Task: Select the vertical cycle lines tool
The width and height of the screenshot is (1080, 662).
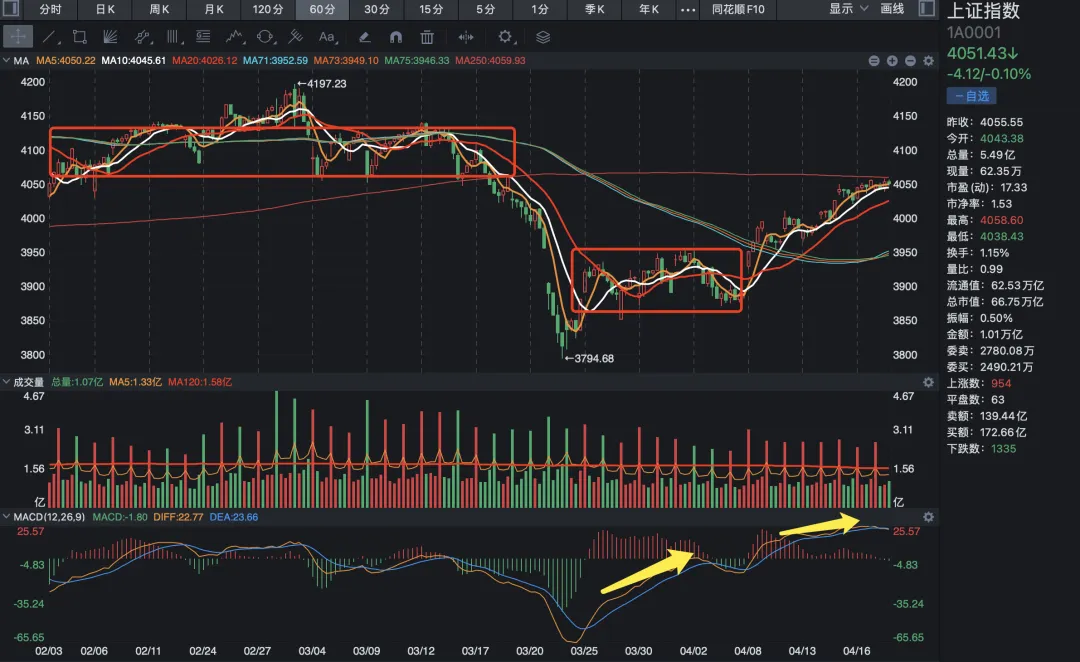Action: pyautogui.click(x=172, y=37)
